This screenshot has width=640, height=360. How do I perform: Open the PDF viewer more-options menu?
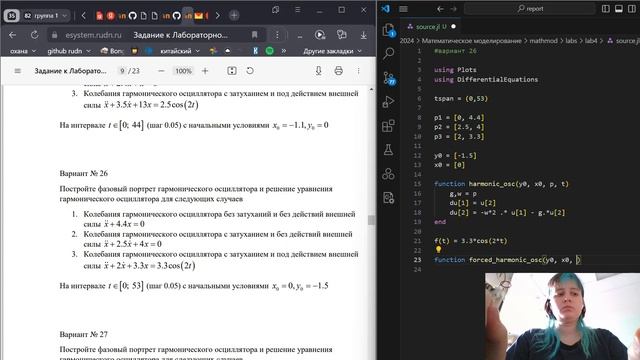(x=358, y=71)
